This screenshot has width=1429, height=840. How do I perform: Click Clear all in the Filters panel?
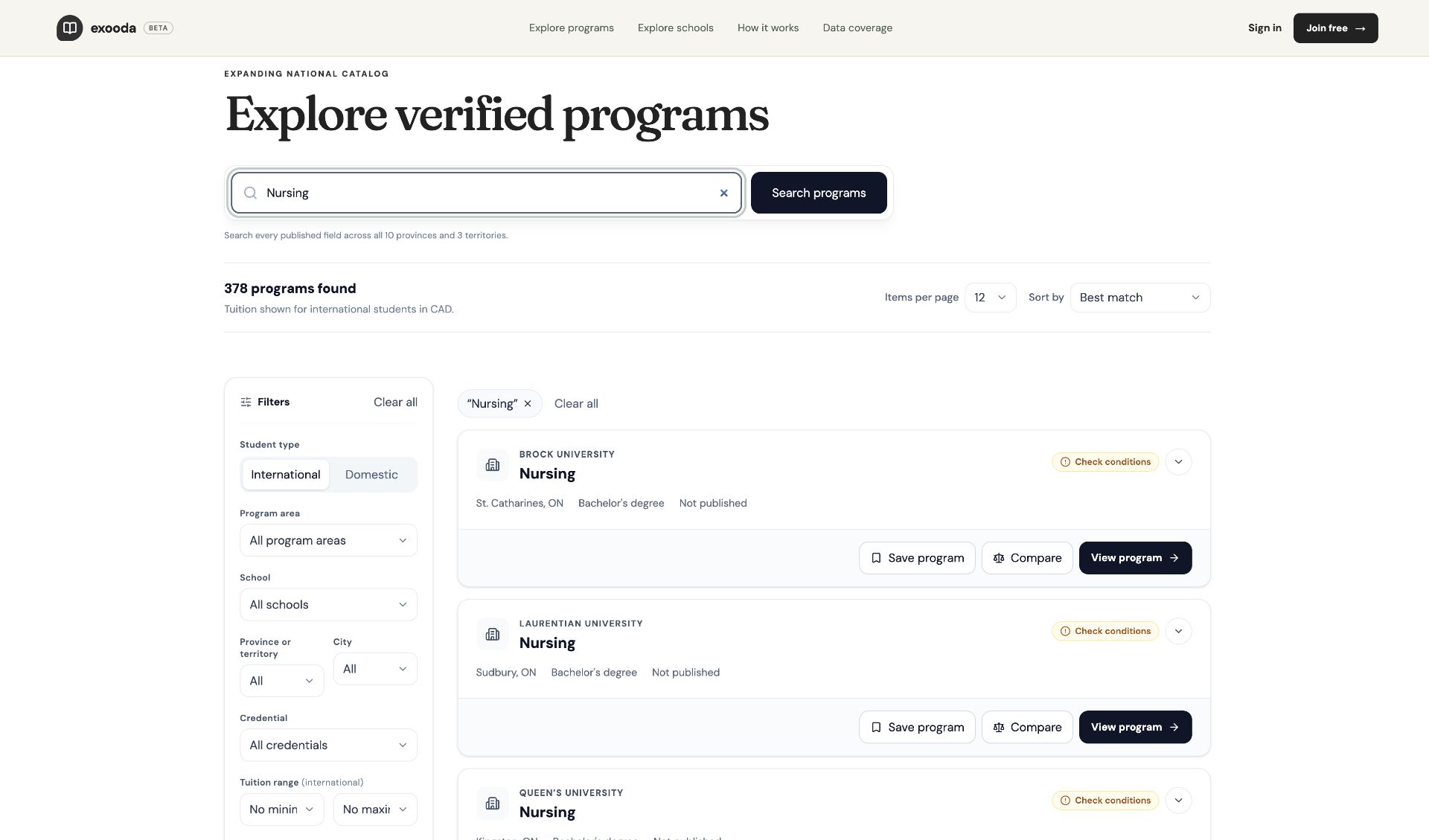tap(395, 402)
